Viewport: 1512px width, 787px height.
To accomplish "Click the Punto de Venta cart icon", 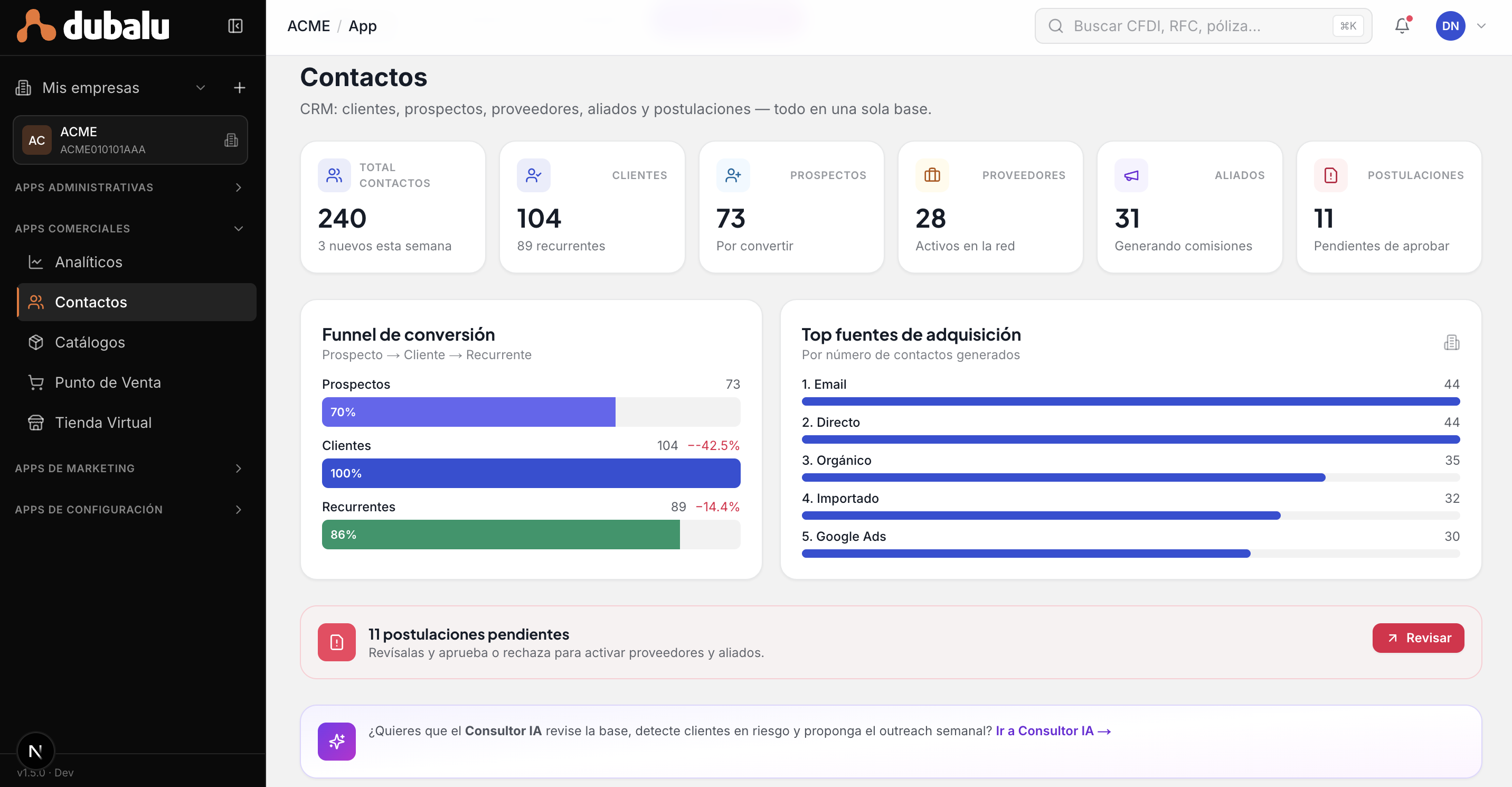I will [x=36, y=382].
